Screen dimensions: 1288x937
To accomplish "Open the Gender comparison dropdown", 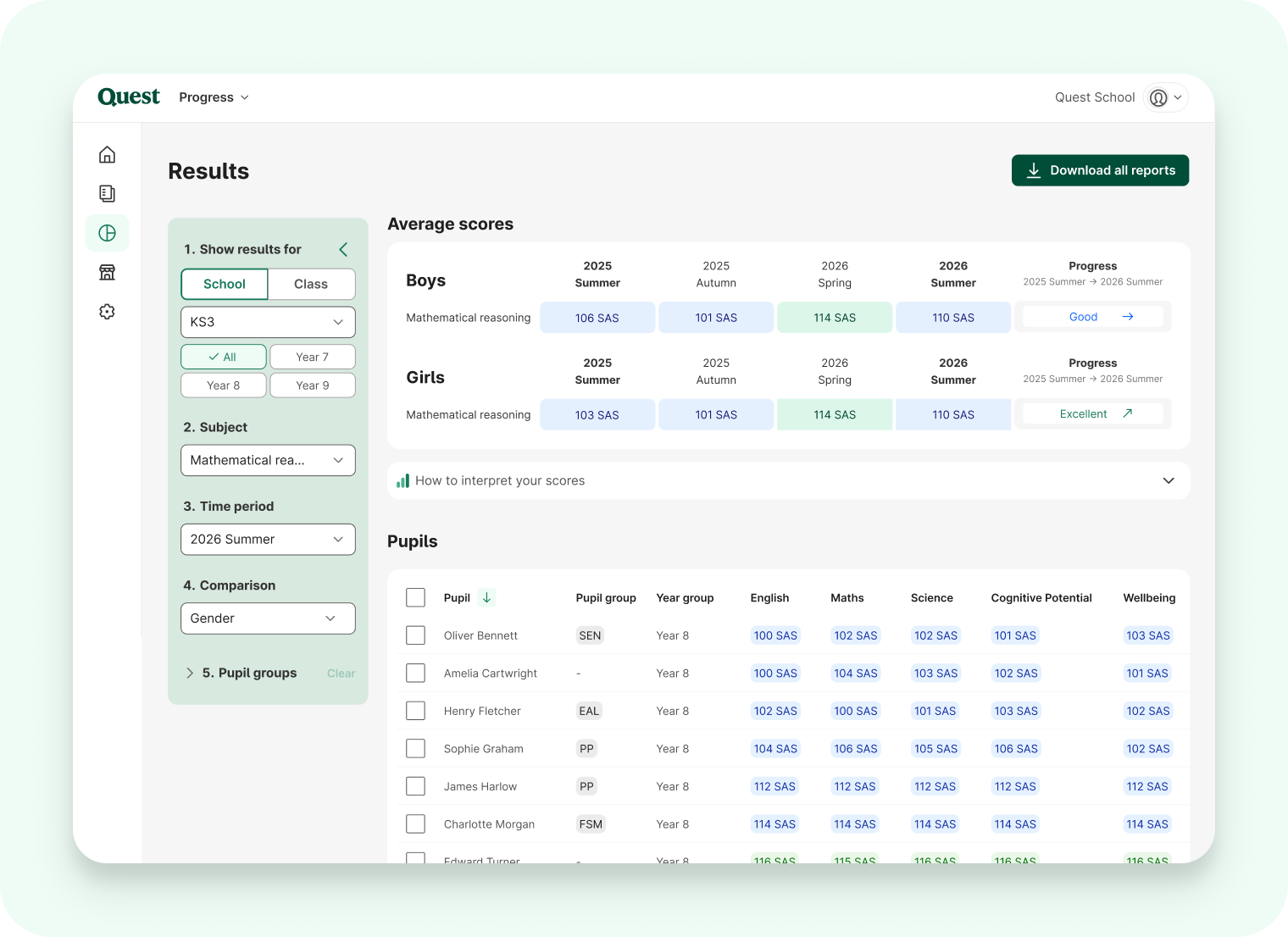I will pos(268,618).
